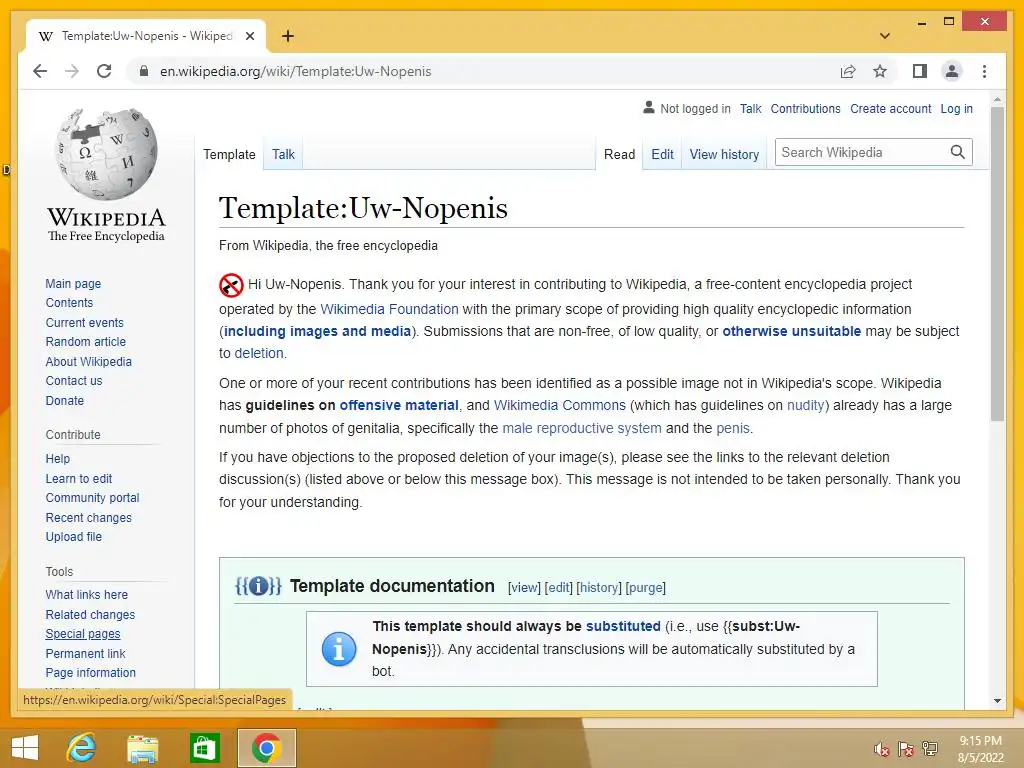Open Special pages link

pos(83,633)
